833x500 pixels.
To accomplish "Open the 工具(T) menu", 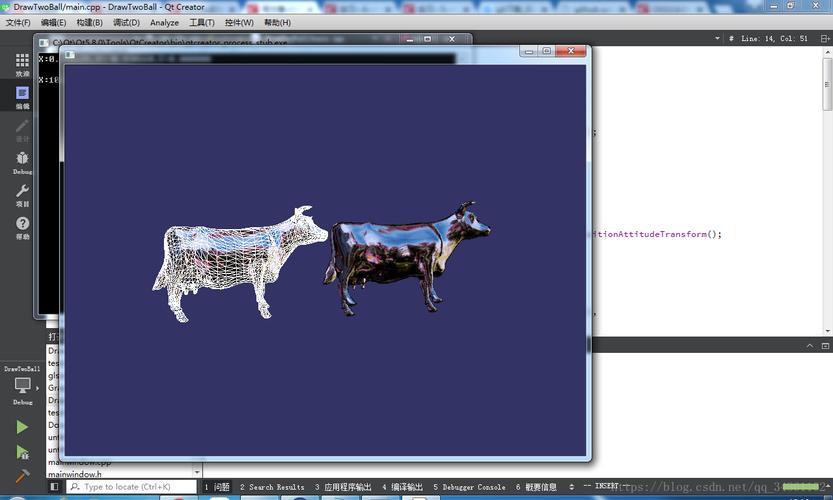I will (x=202, y=22).
